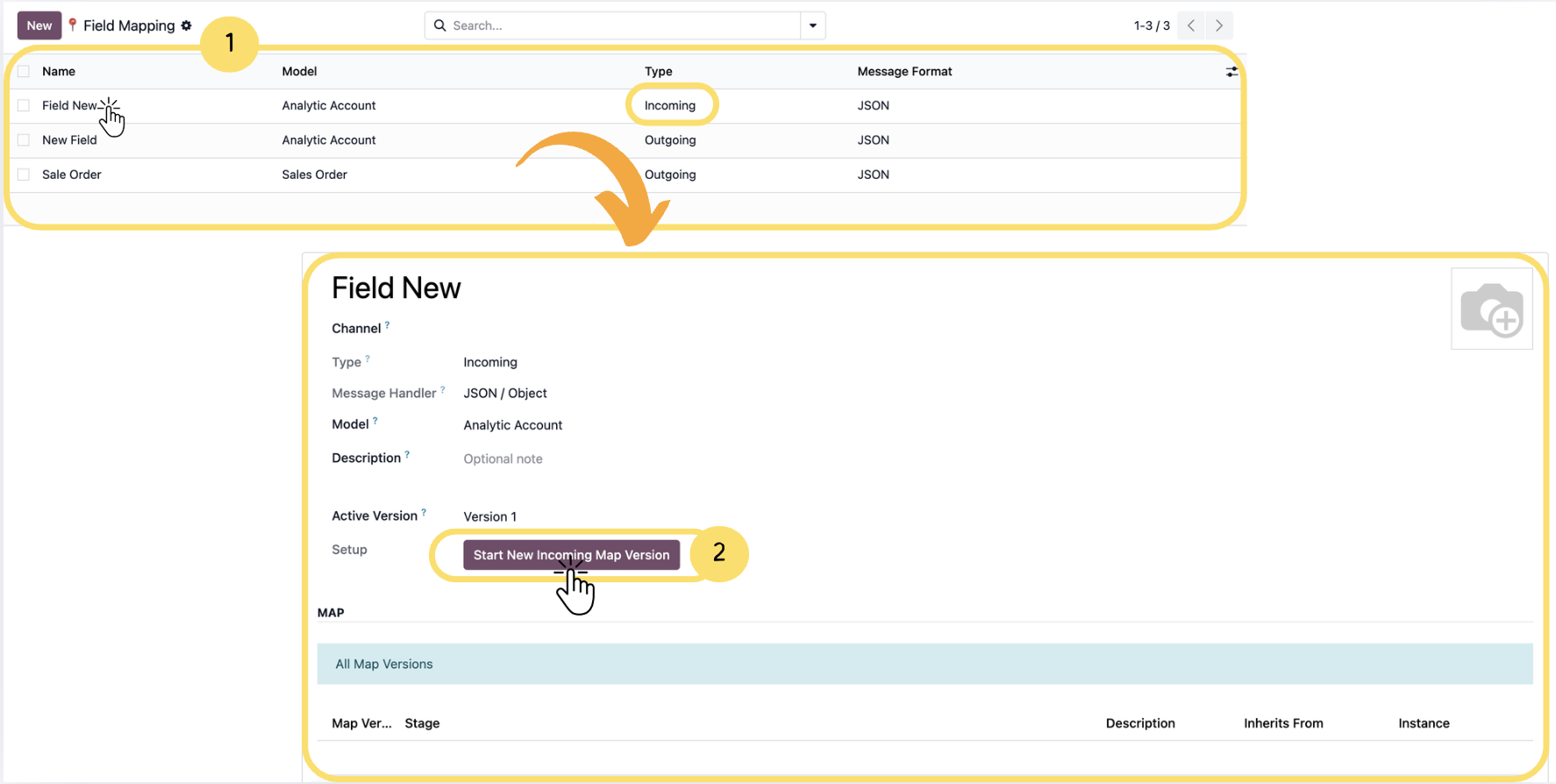Check the Field New row checkbox

tap(24, 105)
